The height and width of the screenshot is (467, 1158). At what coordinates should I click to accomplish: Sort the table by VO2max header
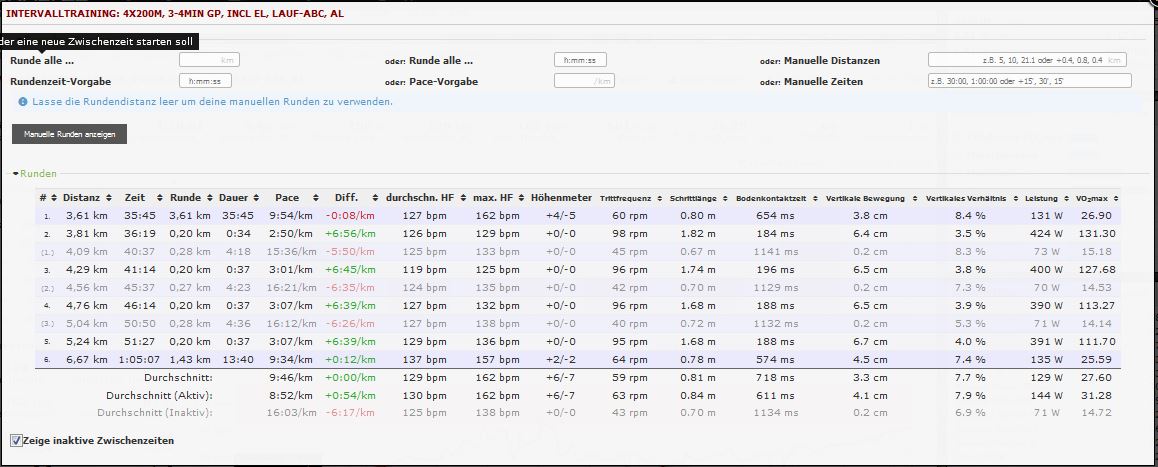pyautogui.click(x=1096, y=198)
